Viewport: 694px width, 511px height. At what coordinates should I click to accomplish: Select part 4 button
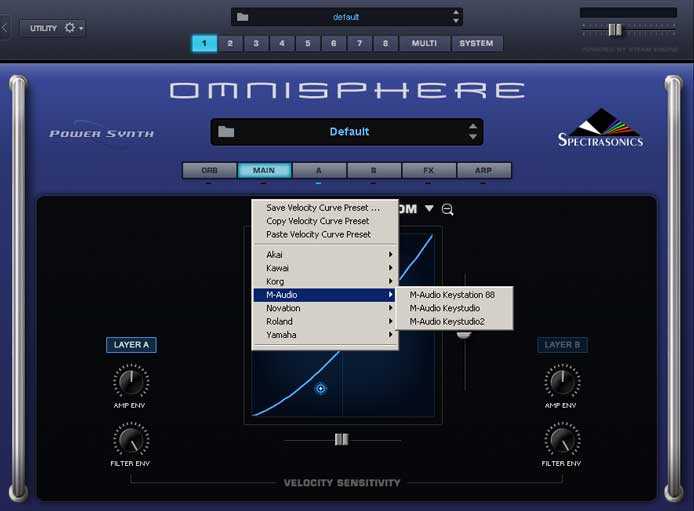tap(282, 43)
